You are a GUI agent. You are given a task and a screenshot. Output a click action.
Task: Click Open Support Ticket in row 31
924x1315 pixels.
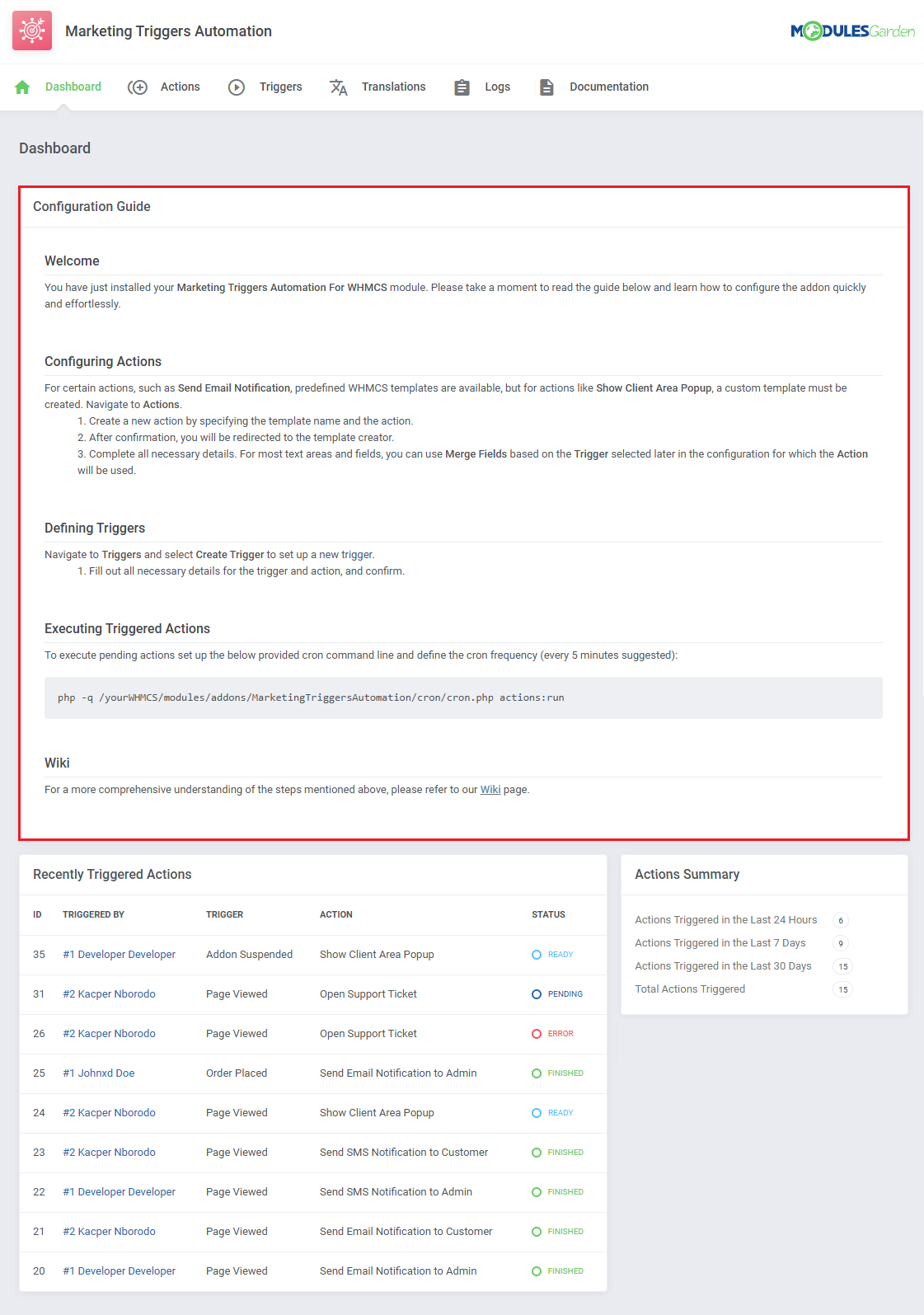[x=368, y=993]
